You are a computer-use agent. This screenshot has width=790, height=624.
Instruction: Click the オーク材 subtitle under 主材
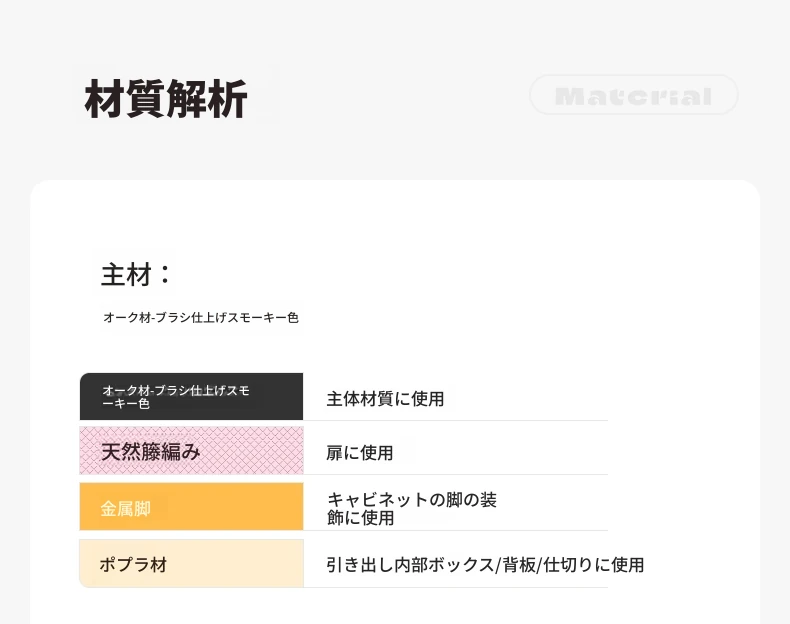201,318
